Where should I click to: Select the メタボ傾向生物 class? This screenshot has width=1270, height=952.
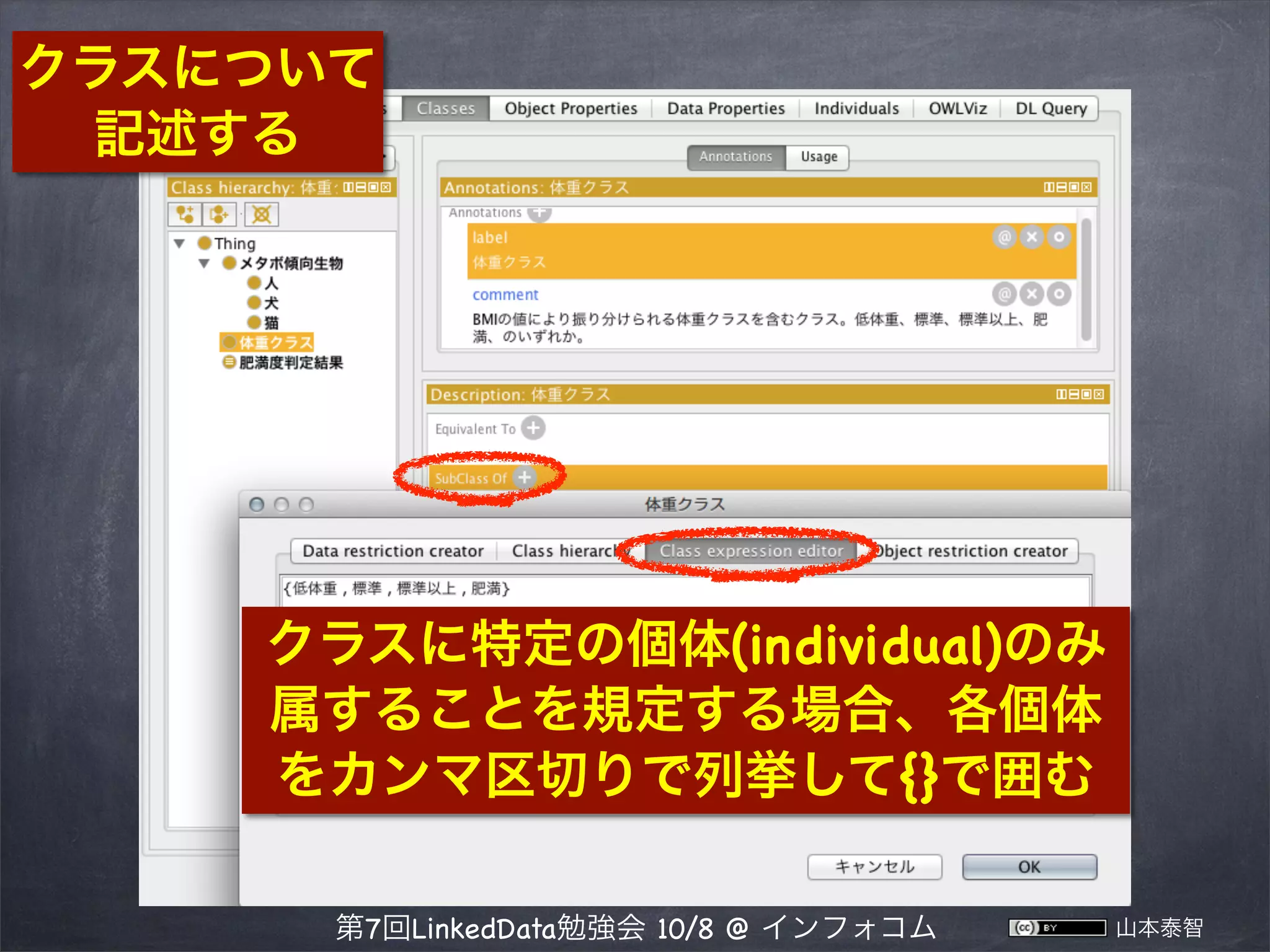[283, 263]
